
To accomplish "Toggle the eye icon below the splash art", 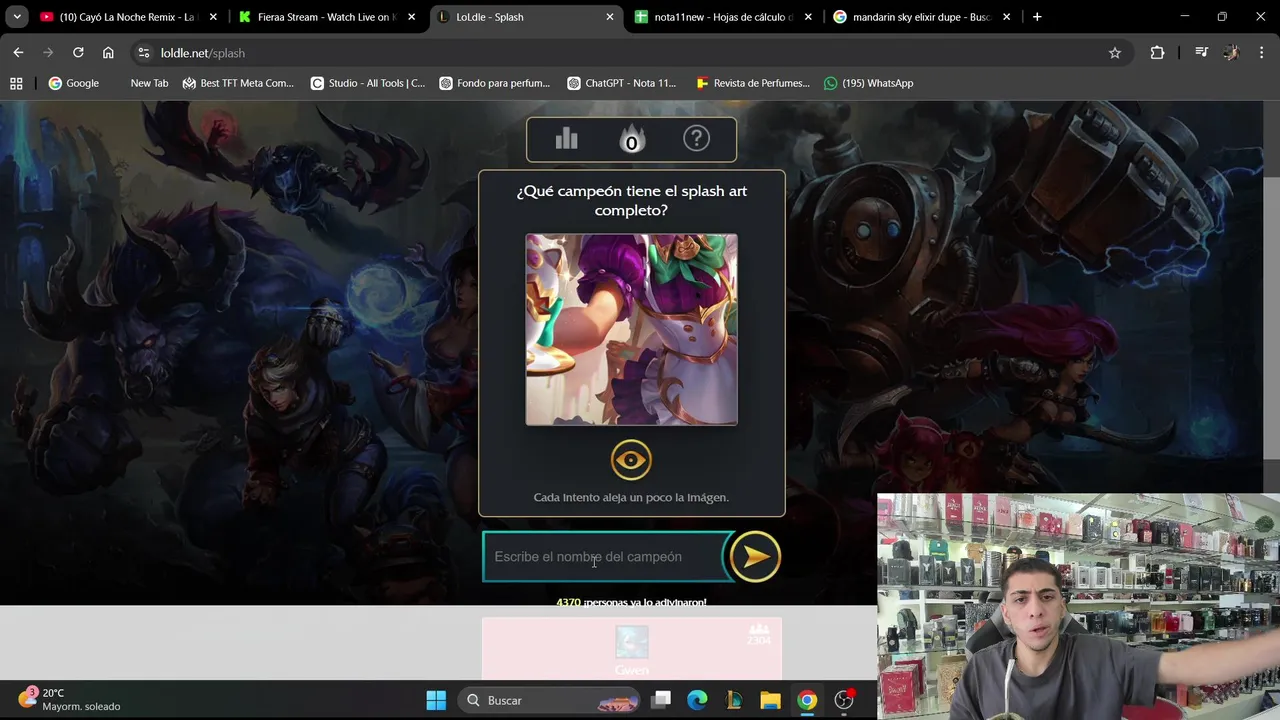I will 631,460.
